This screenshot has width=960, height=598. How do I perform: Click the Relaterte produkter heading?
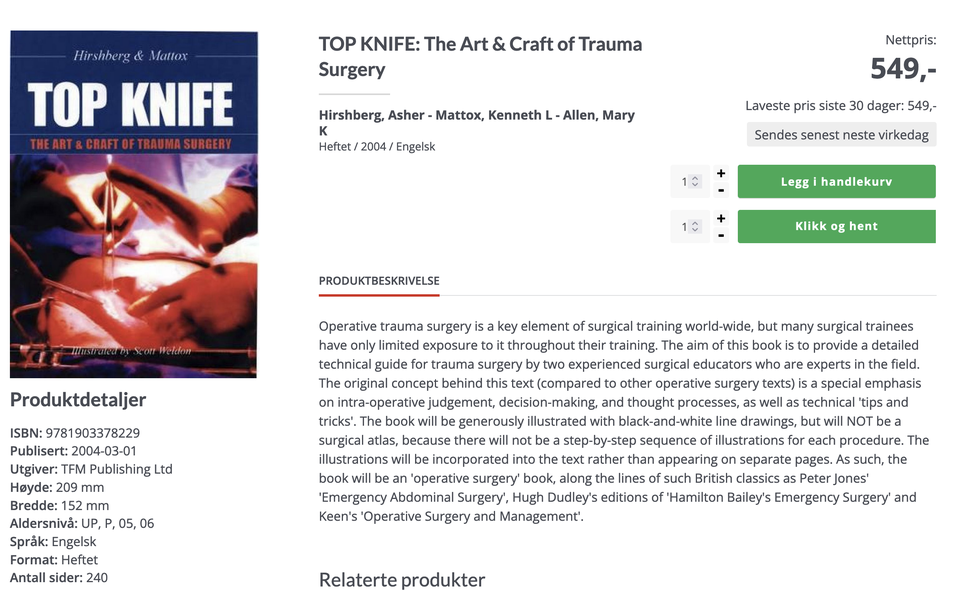[x=401, y=580]
